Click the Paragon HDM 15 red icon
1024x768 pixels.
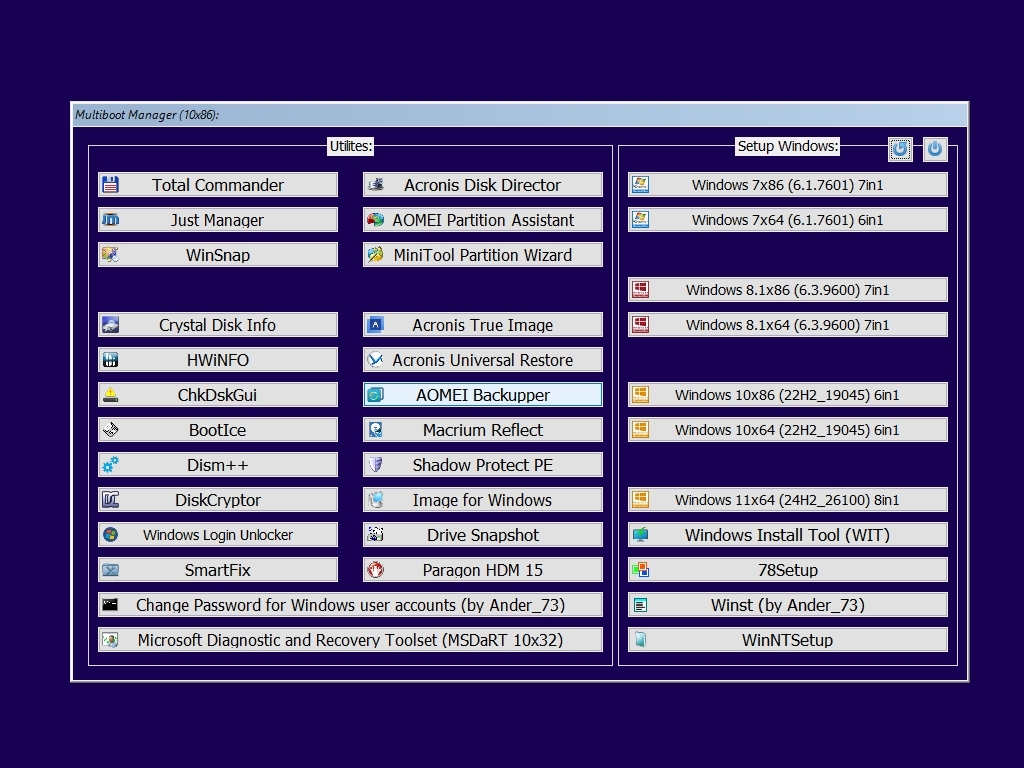pyautogui.click(x=376, y=569)
